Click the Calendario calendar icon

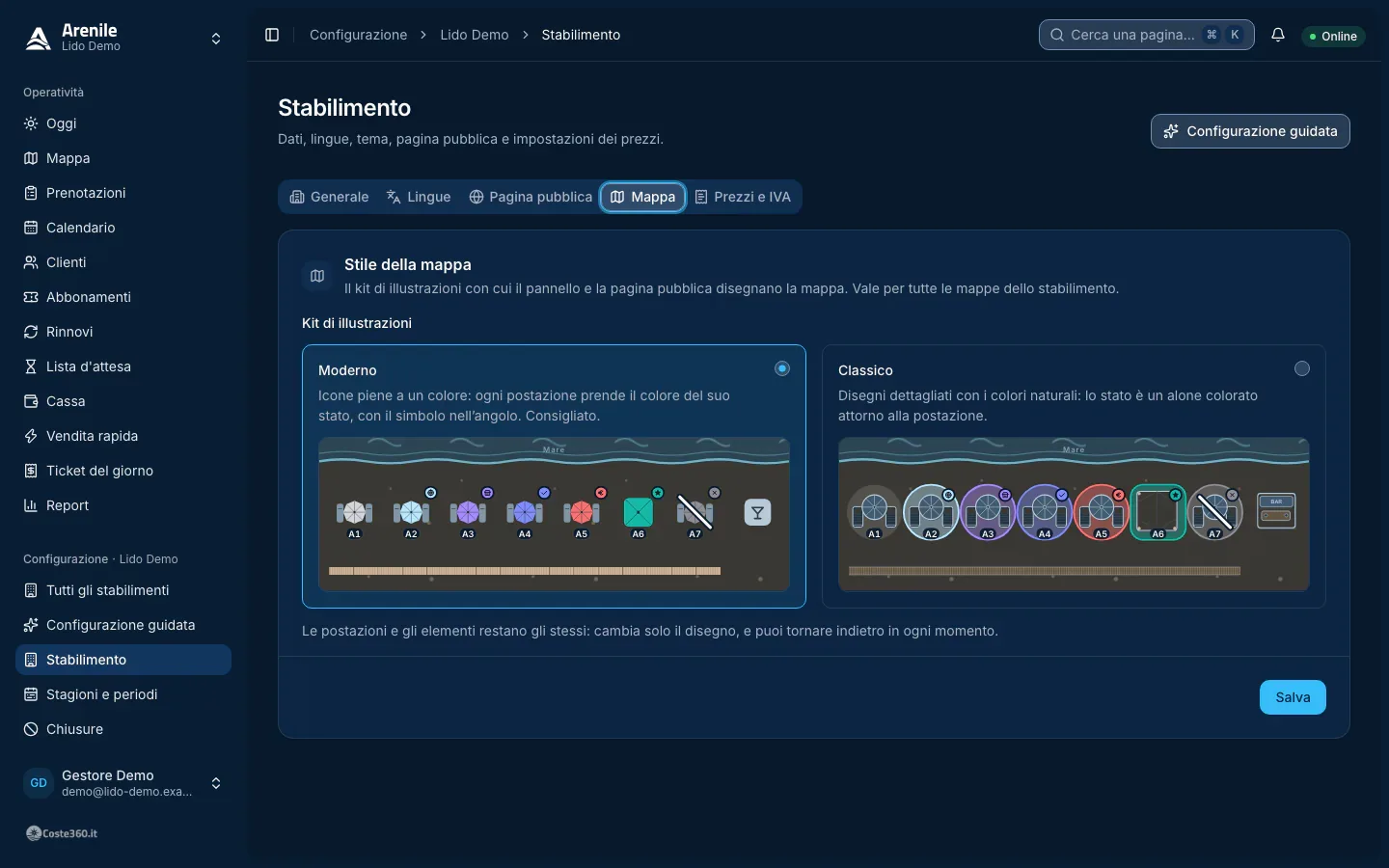pos(31,228)
